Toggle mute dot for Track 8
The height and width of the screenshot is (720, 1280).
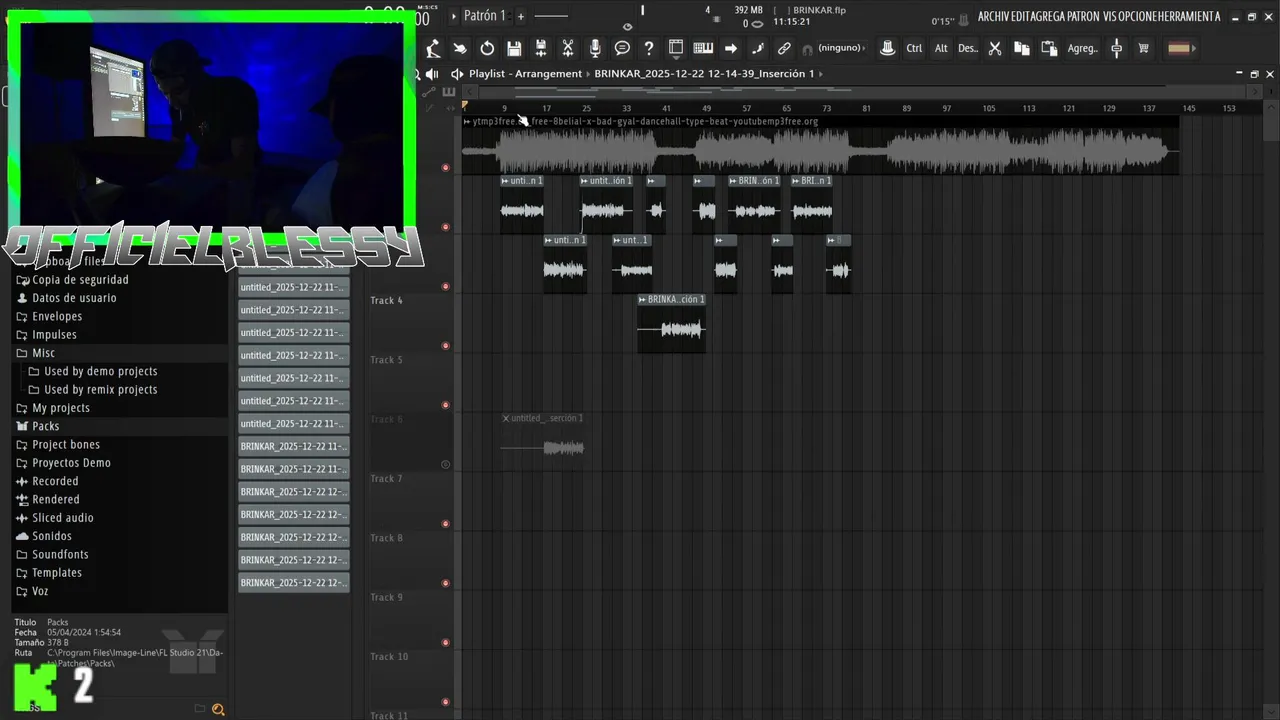click(x=446, y=583)
